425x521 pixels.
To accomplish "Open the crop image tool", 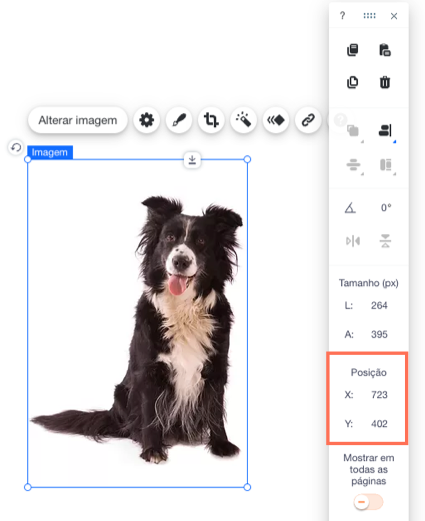I will pyautogui.click(x=211, y=120).
